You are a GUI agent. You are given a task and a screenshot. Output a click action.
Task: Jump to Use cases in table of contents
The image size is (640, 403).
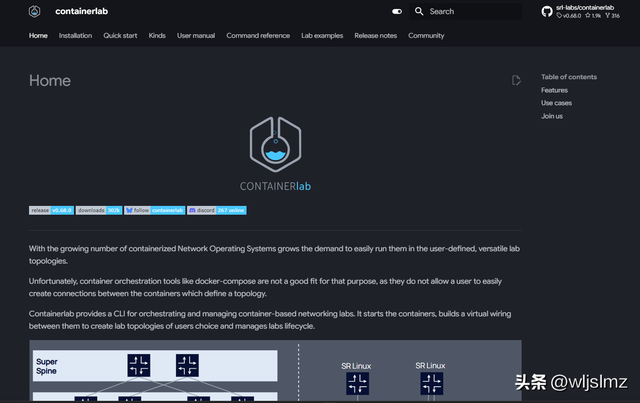[x=556, y=103]
